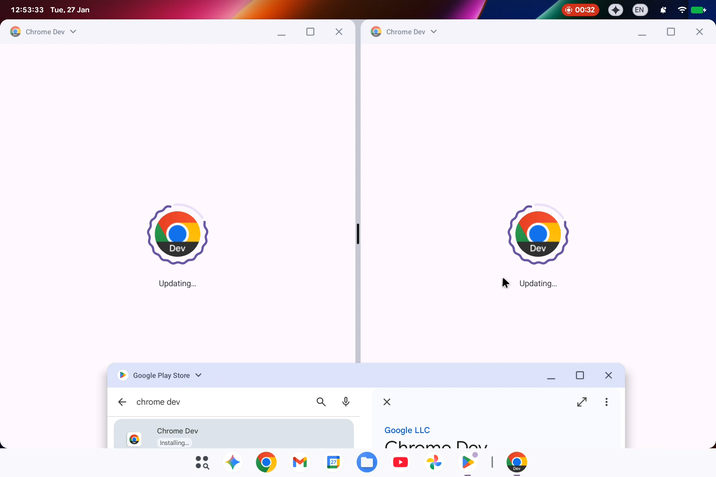
Task: Open Google Calendar from the shelf
Action: [x=333, y=462]
